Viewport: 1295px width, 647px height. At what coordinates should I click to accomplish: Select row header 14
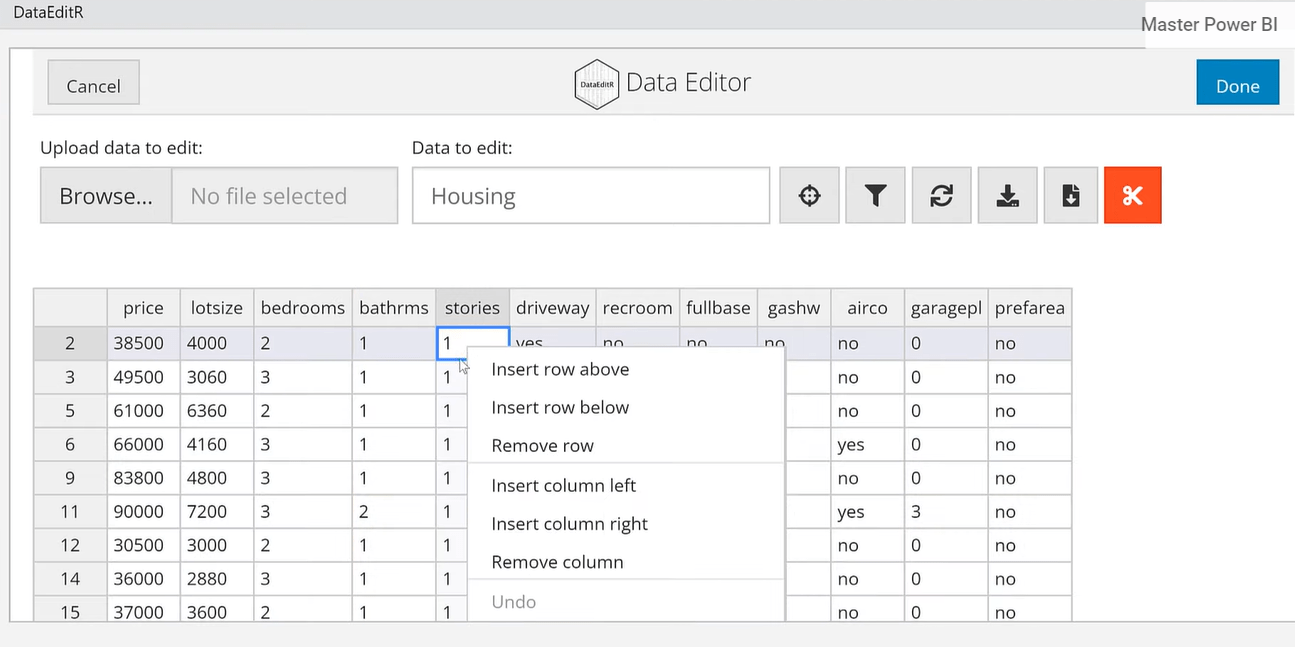coord(70,579)
